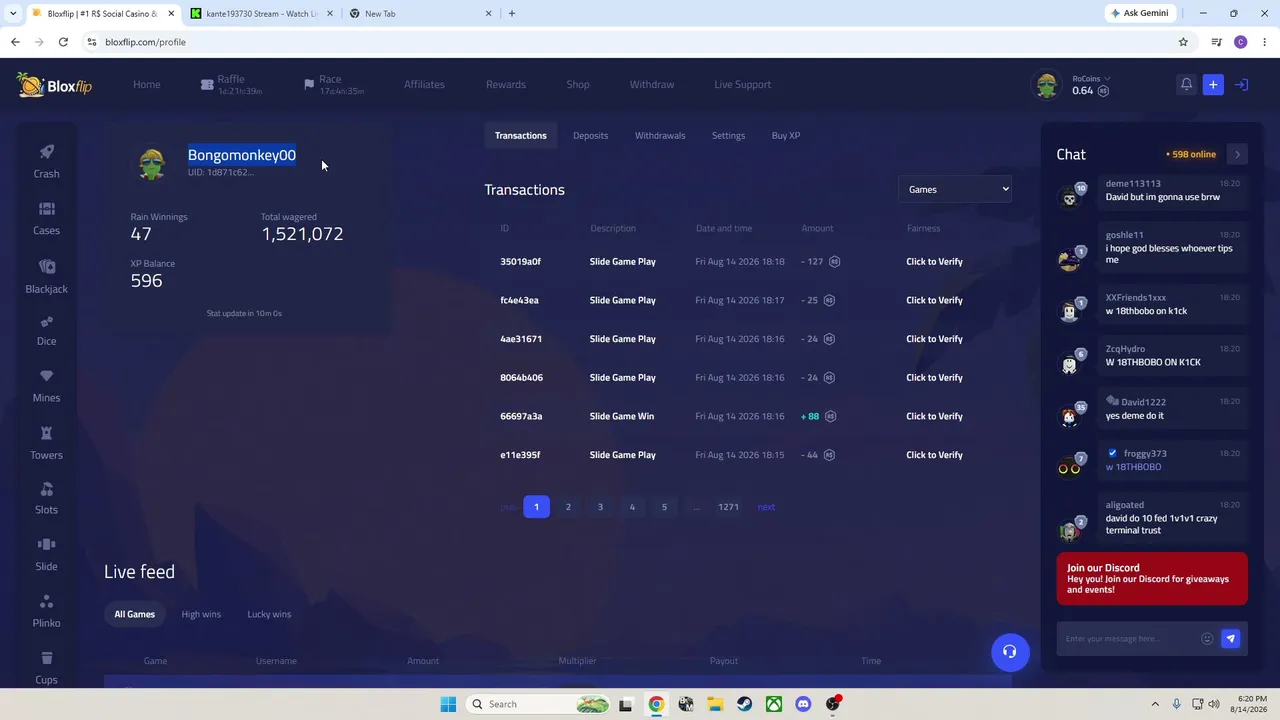Open Affiliates in the top navigation
Screen dimensions: 1280x720
tap(424, 85)
